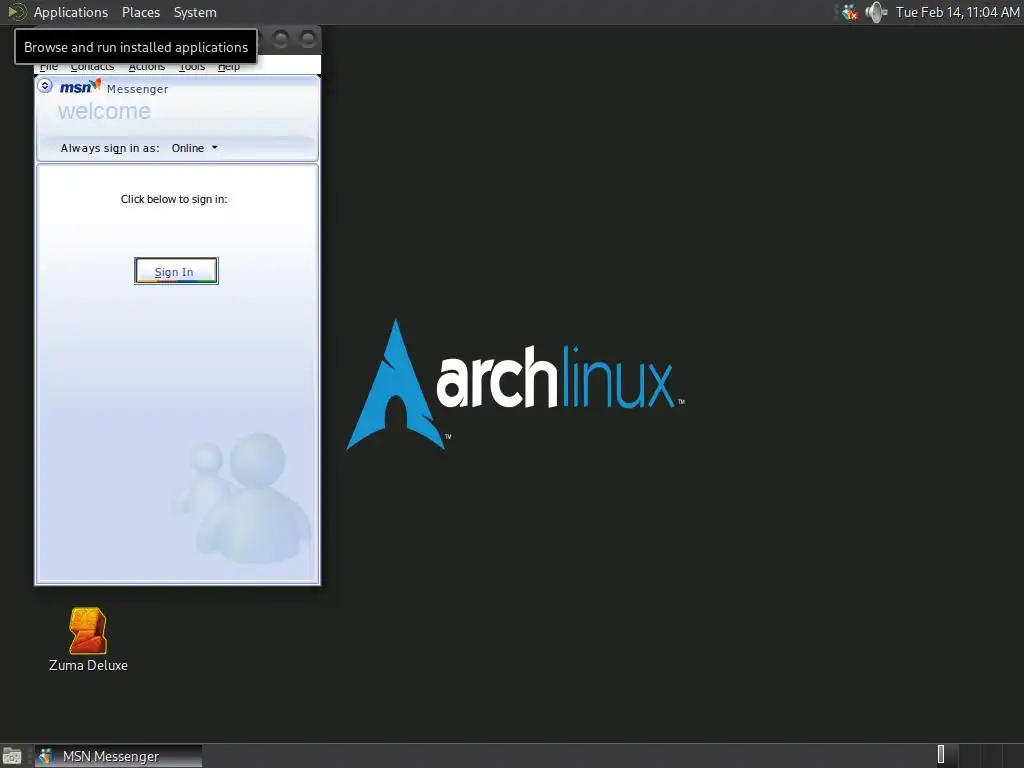The height and width of the screenshot is (768, 1024).
Task: Open the System menu in top panel
Action: 195,12
